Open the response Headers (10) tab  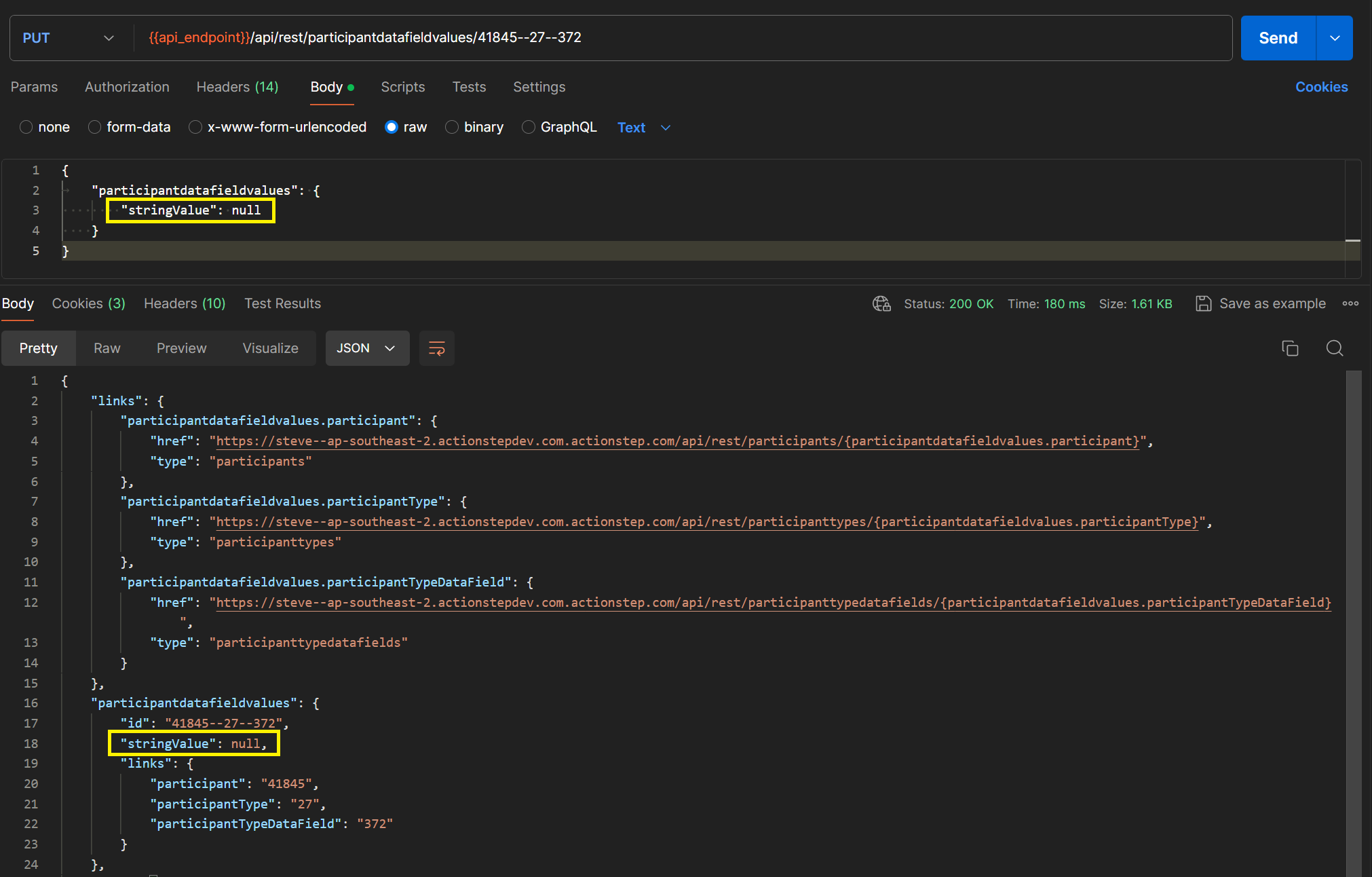[185, 303]
